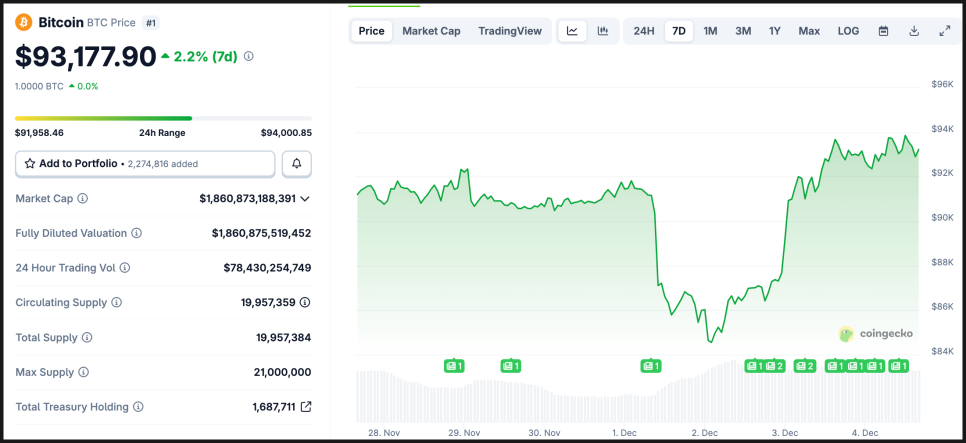This screenshot has width=966, height=443.
Task: Open Total Treasury Holding external link
Action: point(306,407)
